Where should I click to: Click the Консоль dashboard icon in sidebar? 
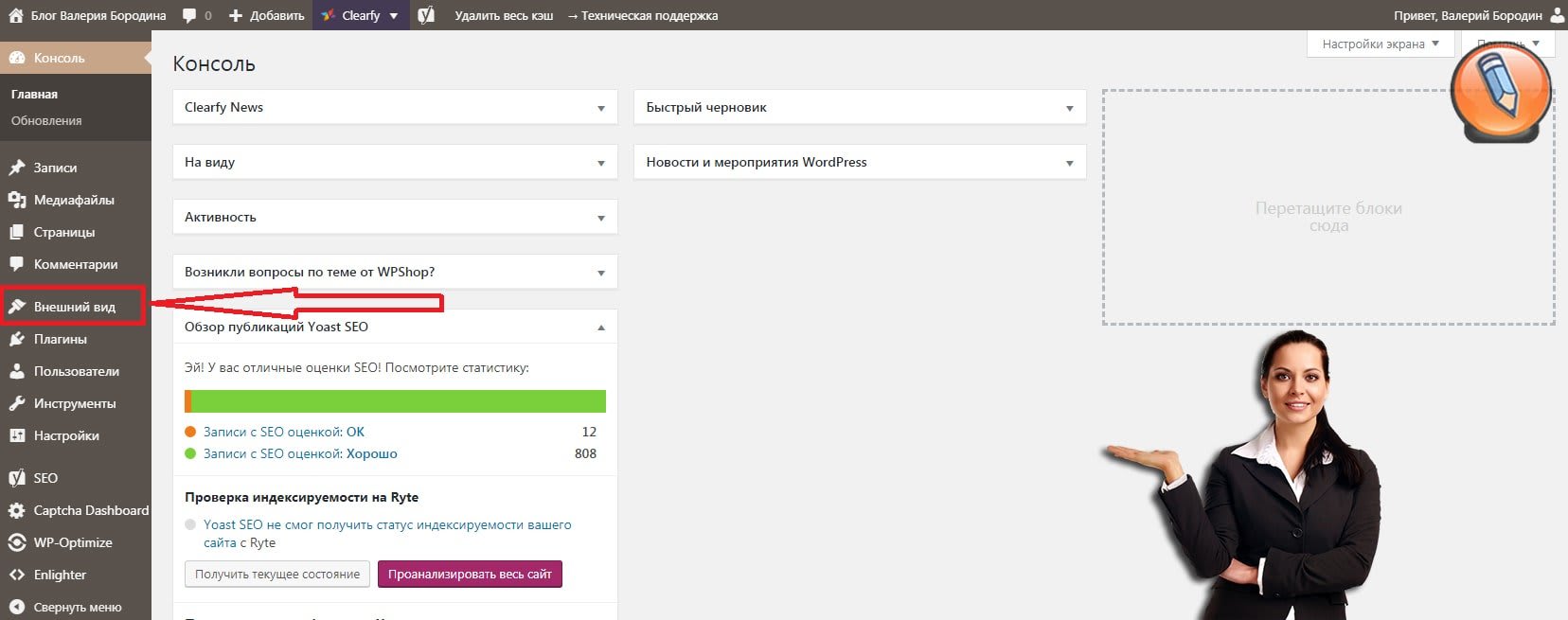point(17,58)
